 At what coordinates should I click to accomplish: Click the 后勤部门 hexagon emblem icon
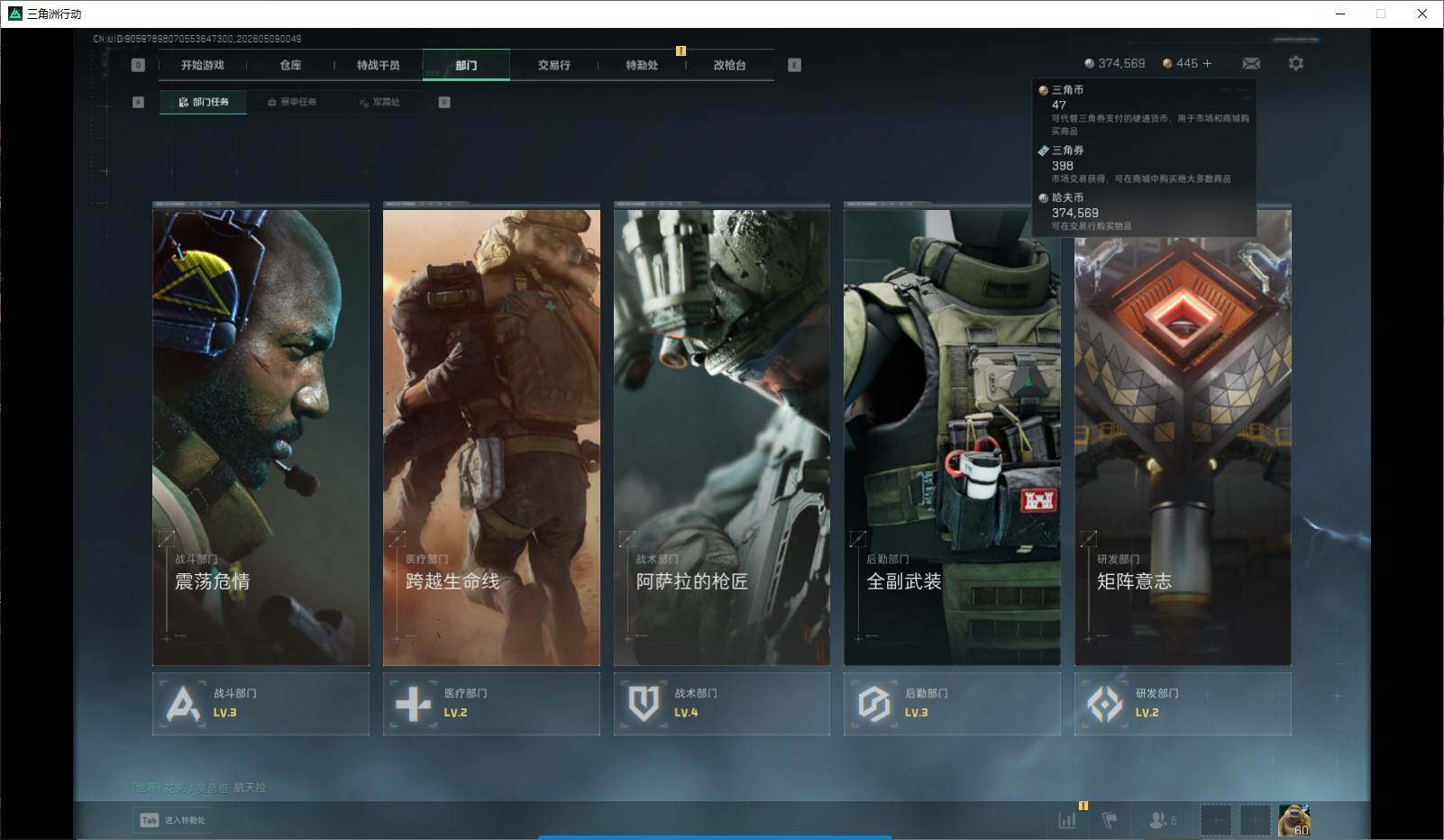[874, 704]
